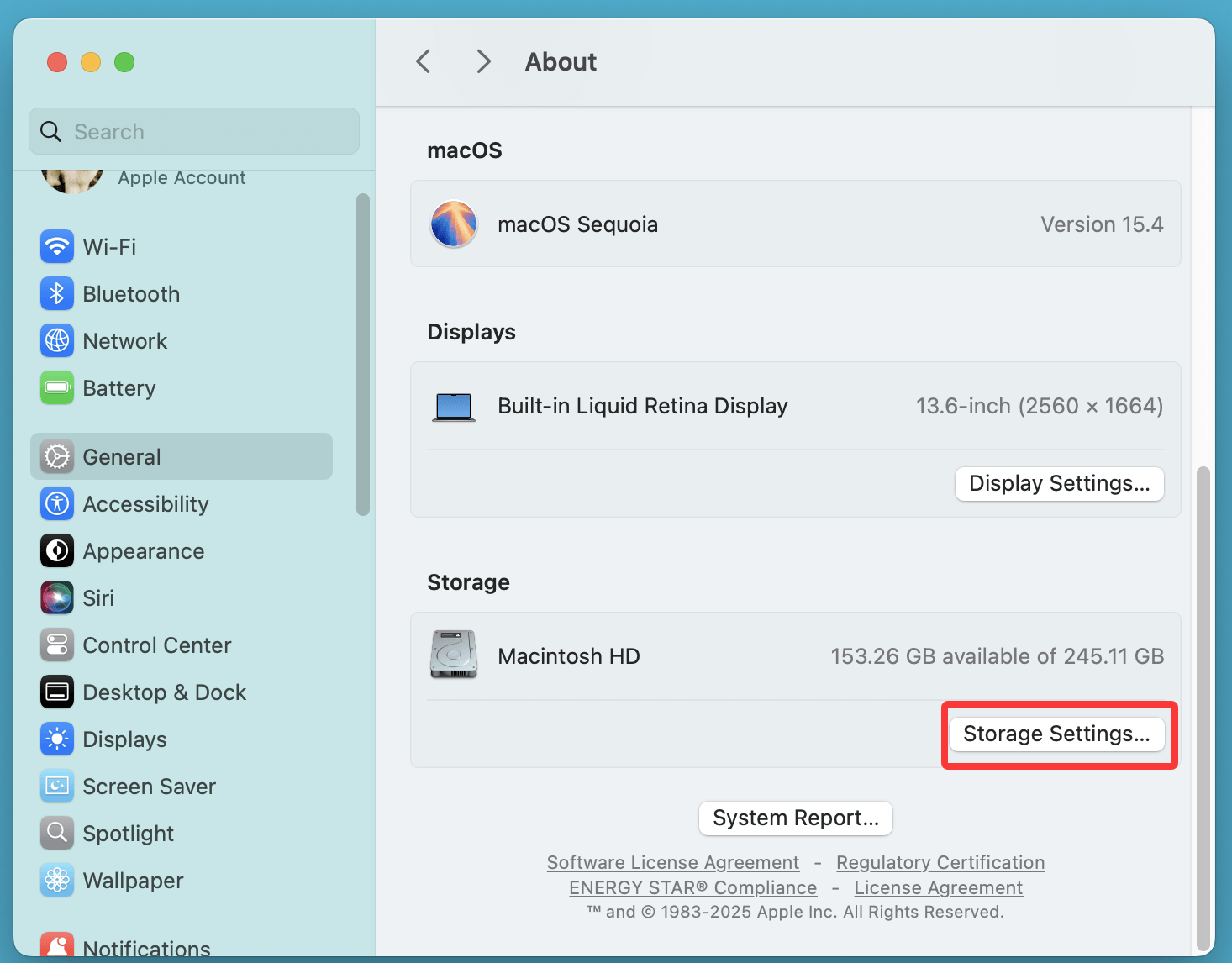Screen dimensions: 1232x963
Task: Open Bluetooth settings
Action: tap(131, 293)
